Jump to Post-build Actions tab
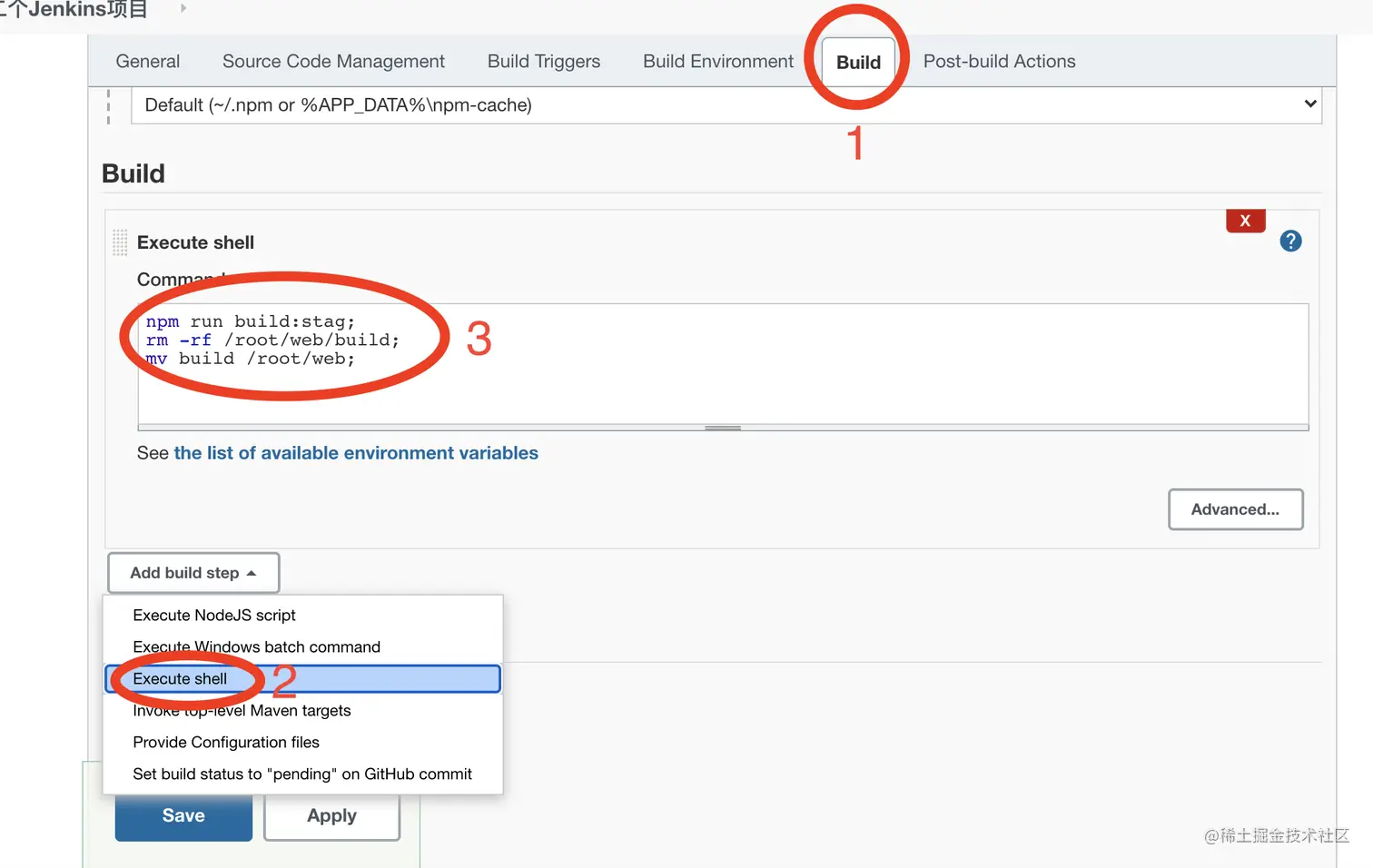1373x868 pixels. (x=999, y=62)
